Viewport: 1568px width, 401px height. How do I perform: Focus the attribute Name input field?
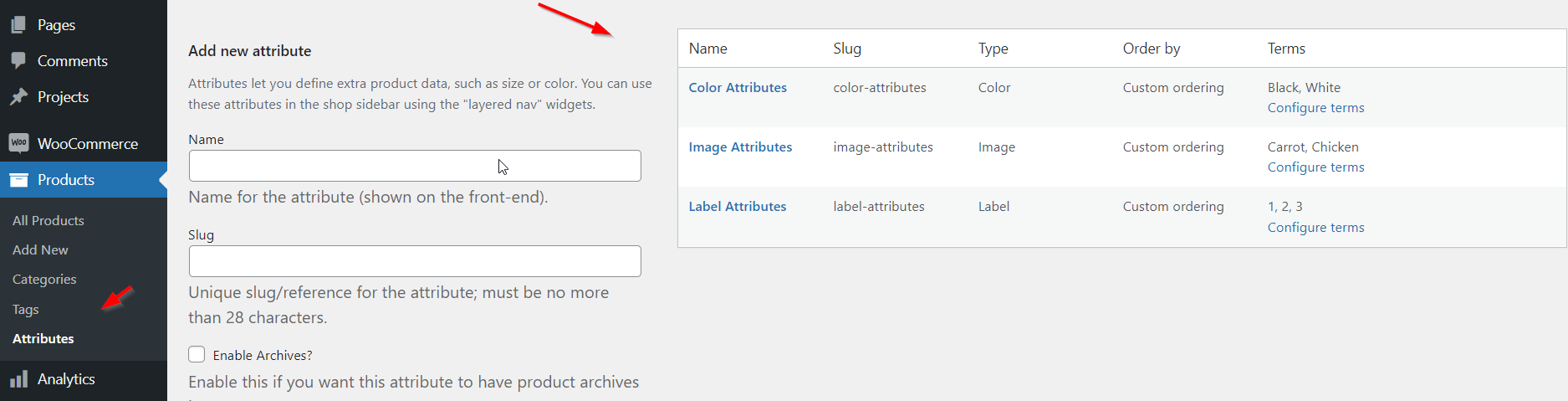coord(415,166)
